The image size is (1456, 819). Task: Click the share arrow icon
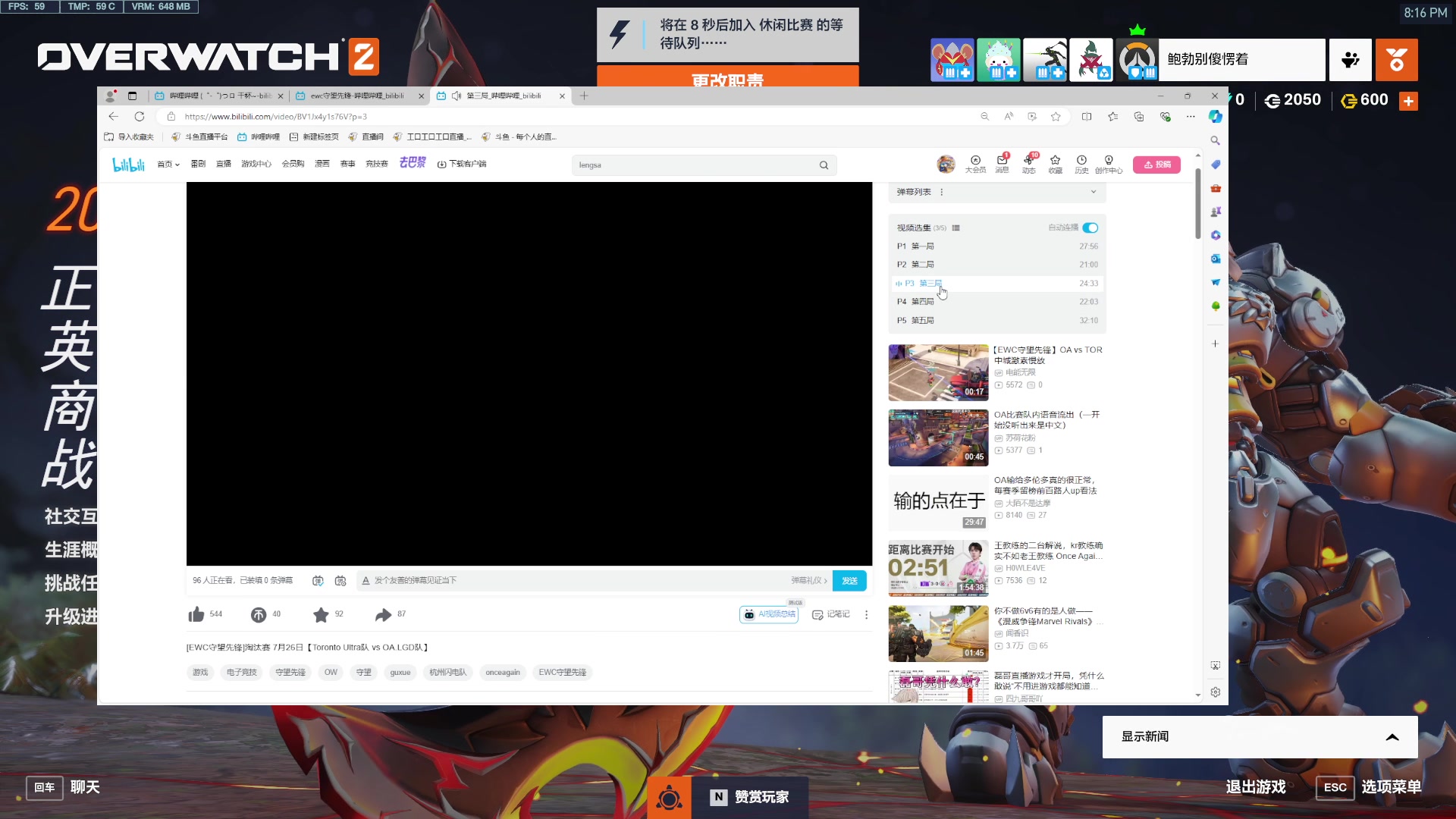pyautogui.click(x=383, y=614)
